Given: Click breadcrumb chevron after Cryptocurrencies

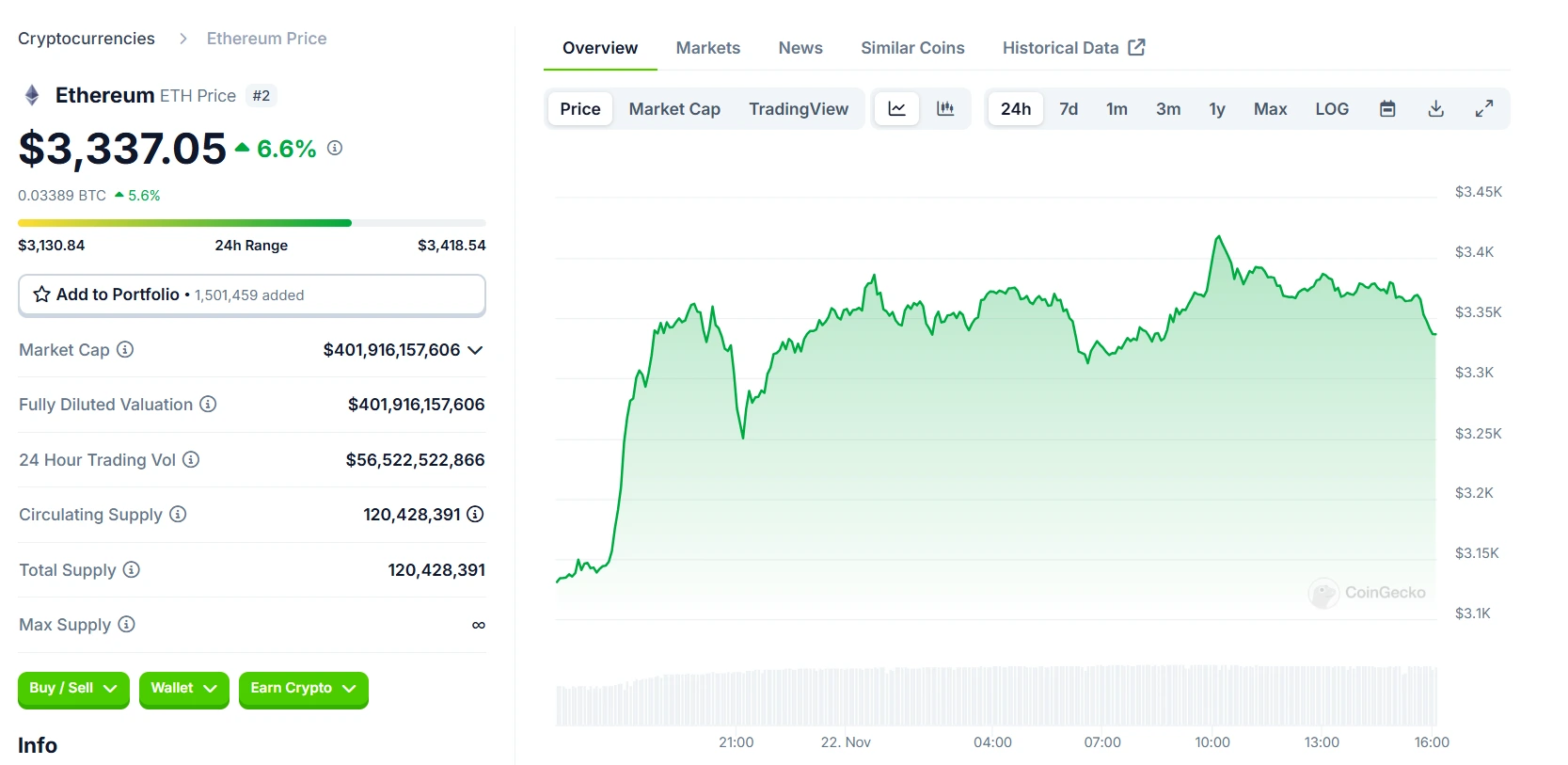Looking at the screenshot, I should click(183, 39).
